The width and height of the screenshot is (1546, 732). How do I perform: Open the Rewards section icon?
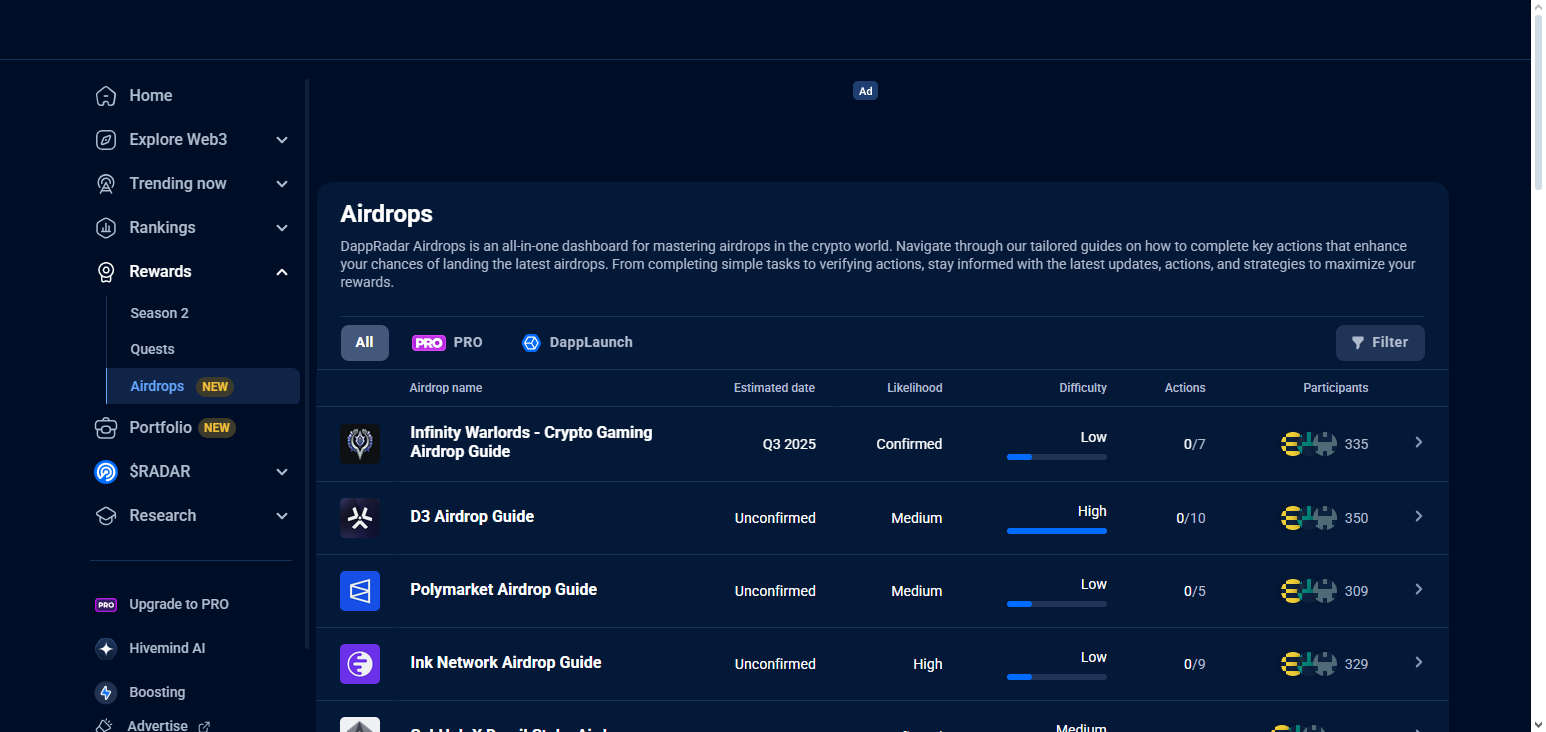105,271
